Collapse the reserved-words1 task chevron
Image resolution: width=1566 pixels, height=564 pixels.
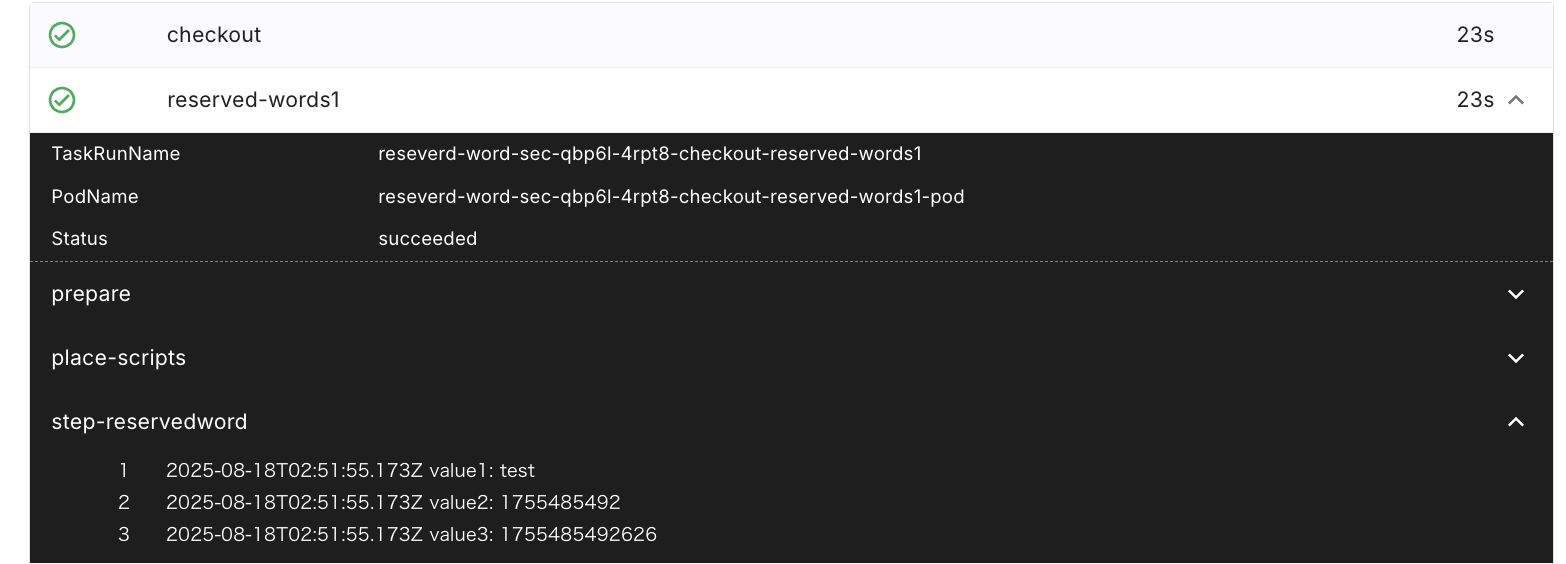tap(1516, 100)
